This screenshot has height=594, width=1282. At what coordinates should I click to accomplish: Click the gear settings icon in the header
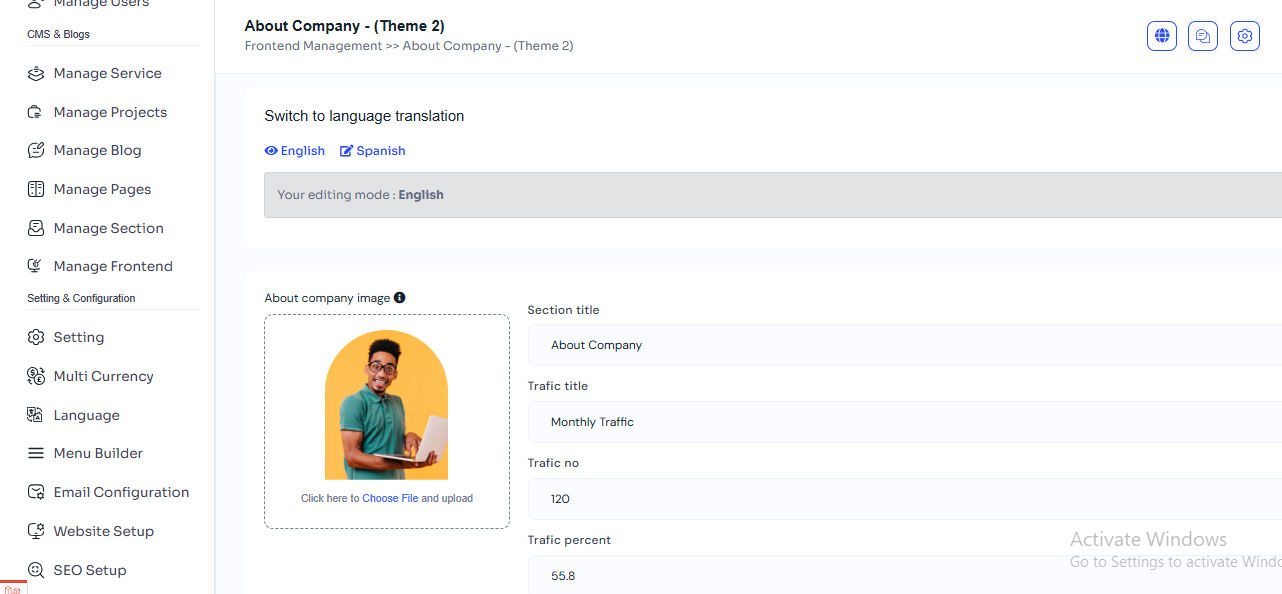coord(1244,36)
